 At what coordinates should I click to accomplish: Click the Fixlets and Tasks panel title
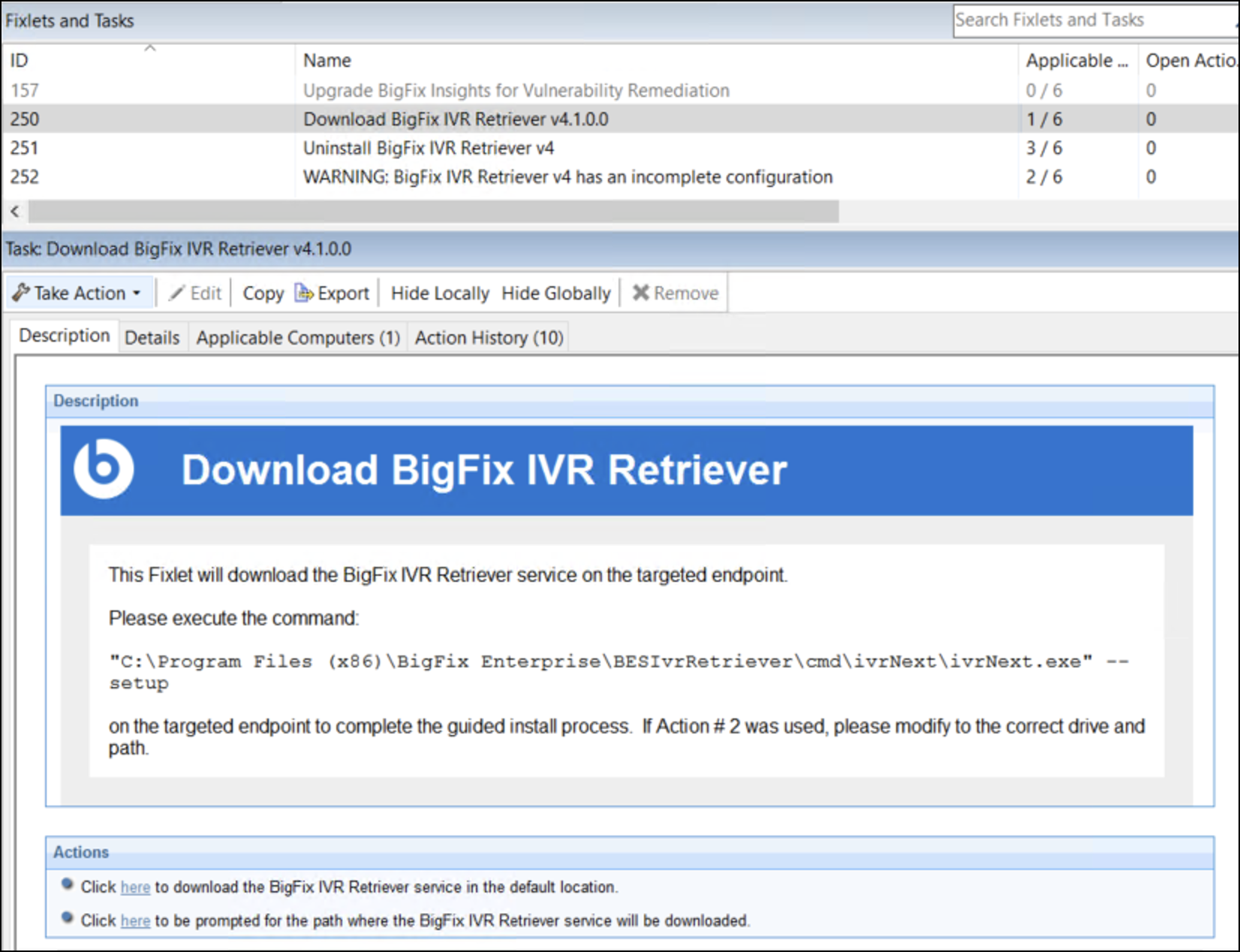(x=69, y=20)
